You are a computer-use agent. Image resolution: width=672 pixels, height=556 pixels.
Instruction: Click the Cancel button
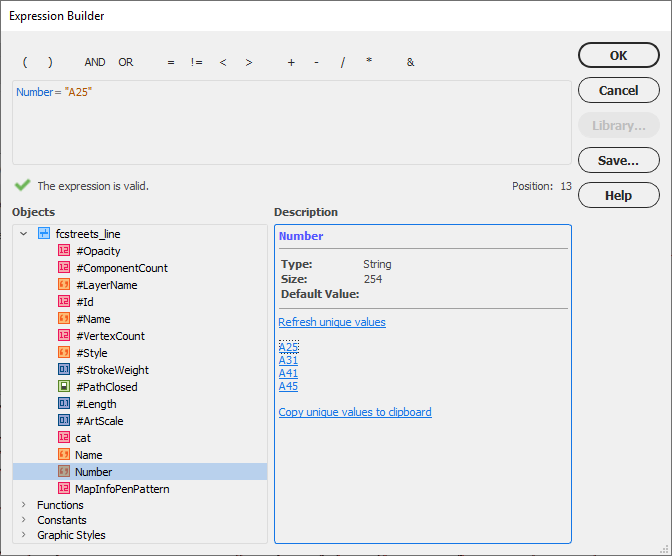click(x=618, y=90)
